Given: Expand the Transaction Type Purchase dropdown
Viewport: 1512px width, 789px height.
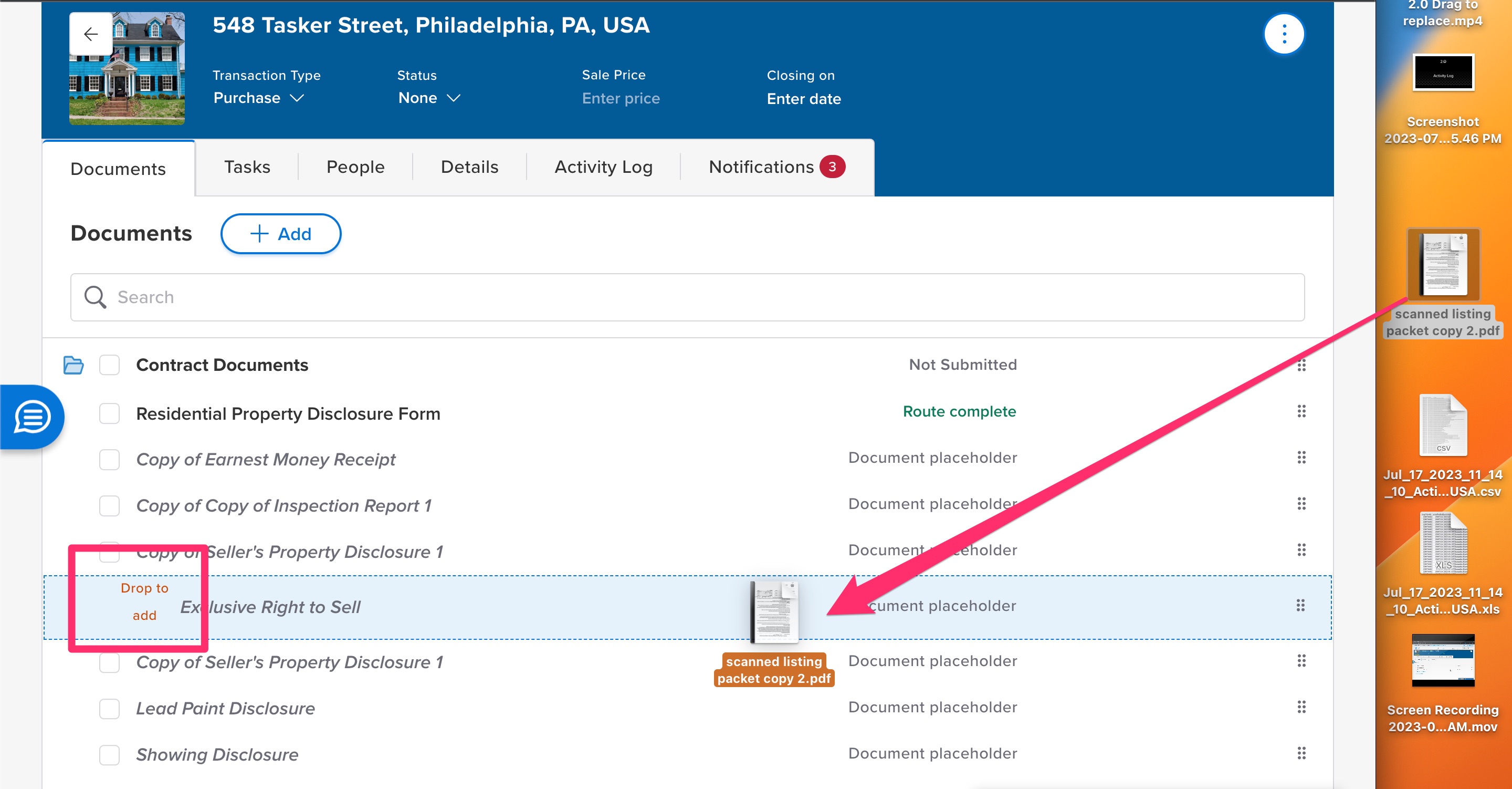Looking at the screenshot, I should tap(258, 98).
